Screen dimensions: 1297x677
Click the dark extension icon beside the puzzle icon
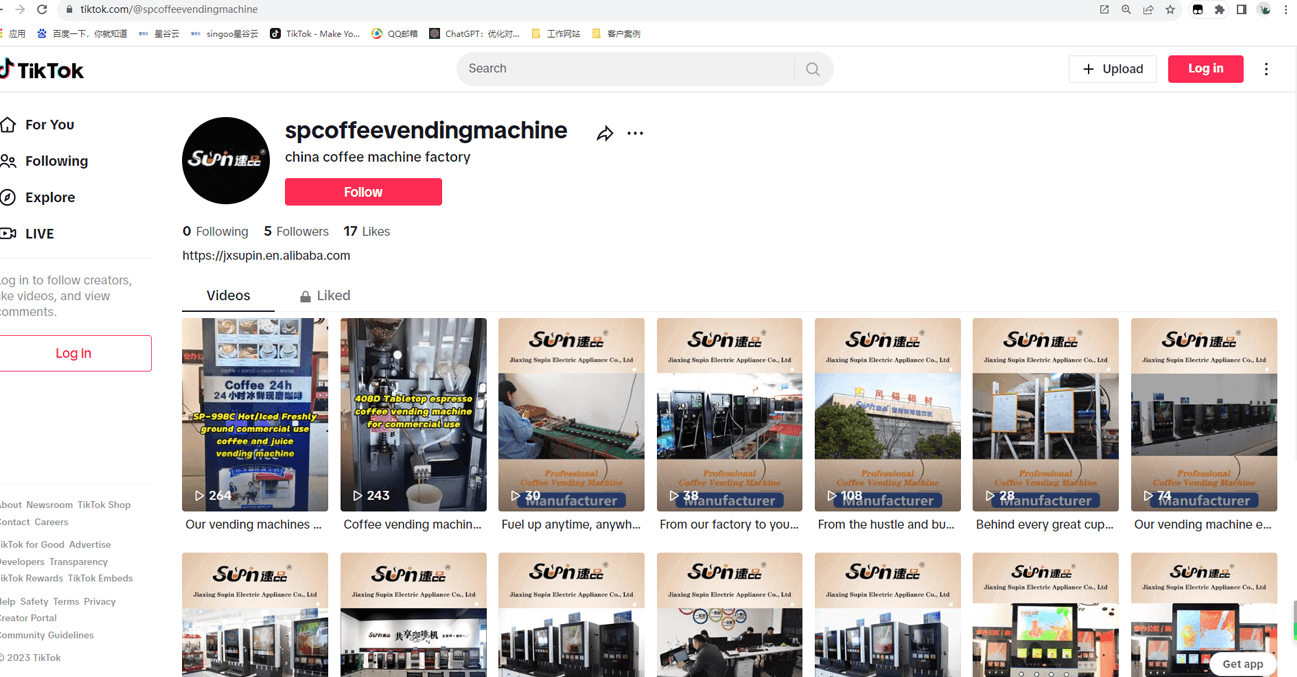pyautogui.click(x=1197, y=10)
